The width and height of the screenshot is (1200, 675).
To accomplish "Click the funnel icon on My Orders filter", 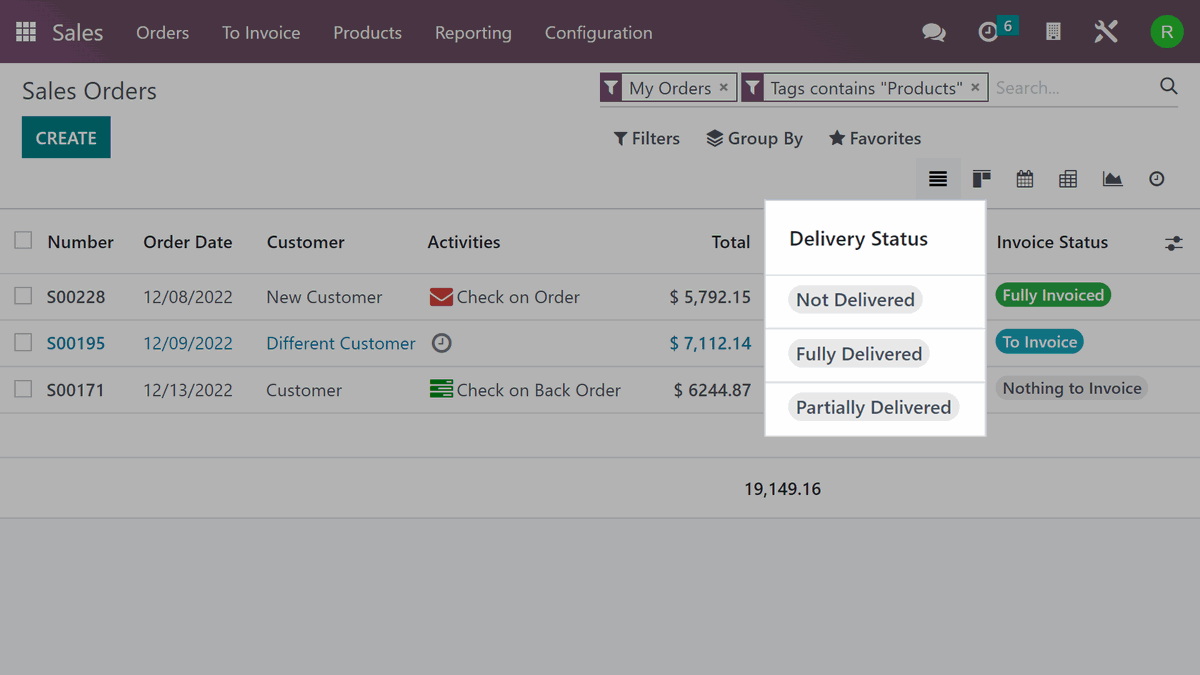I will pos(611,88).
